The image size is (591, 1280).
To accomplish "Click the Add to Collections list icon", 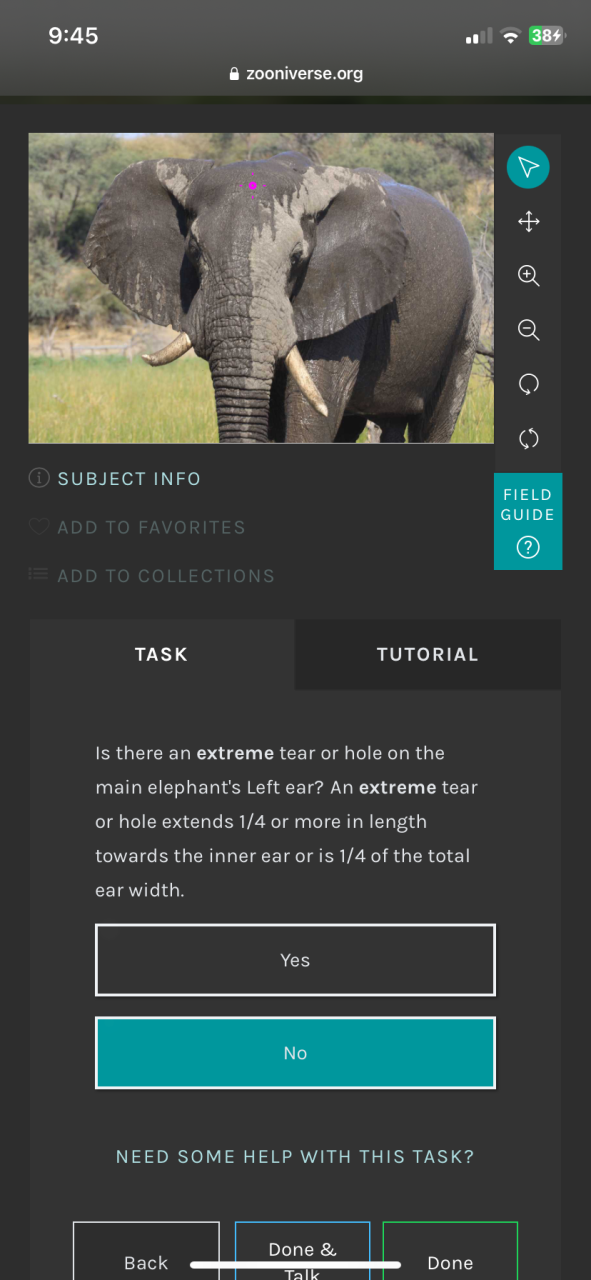I will tap(39, 575).
